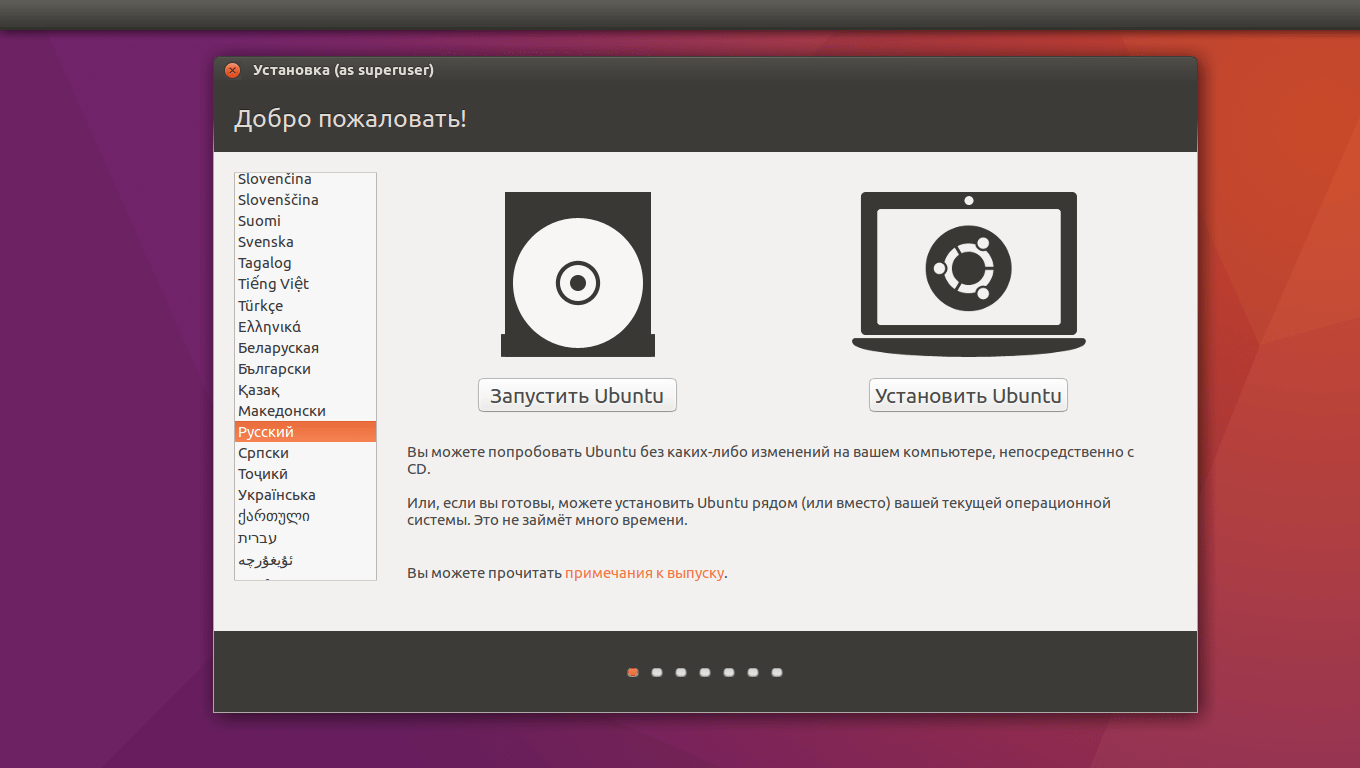Select Türkçe in the language list
The height and width of the screenshot is (768, 1360).
click(305, 306)
